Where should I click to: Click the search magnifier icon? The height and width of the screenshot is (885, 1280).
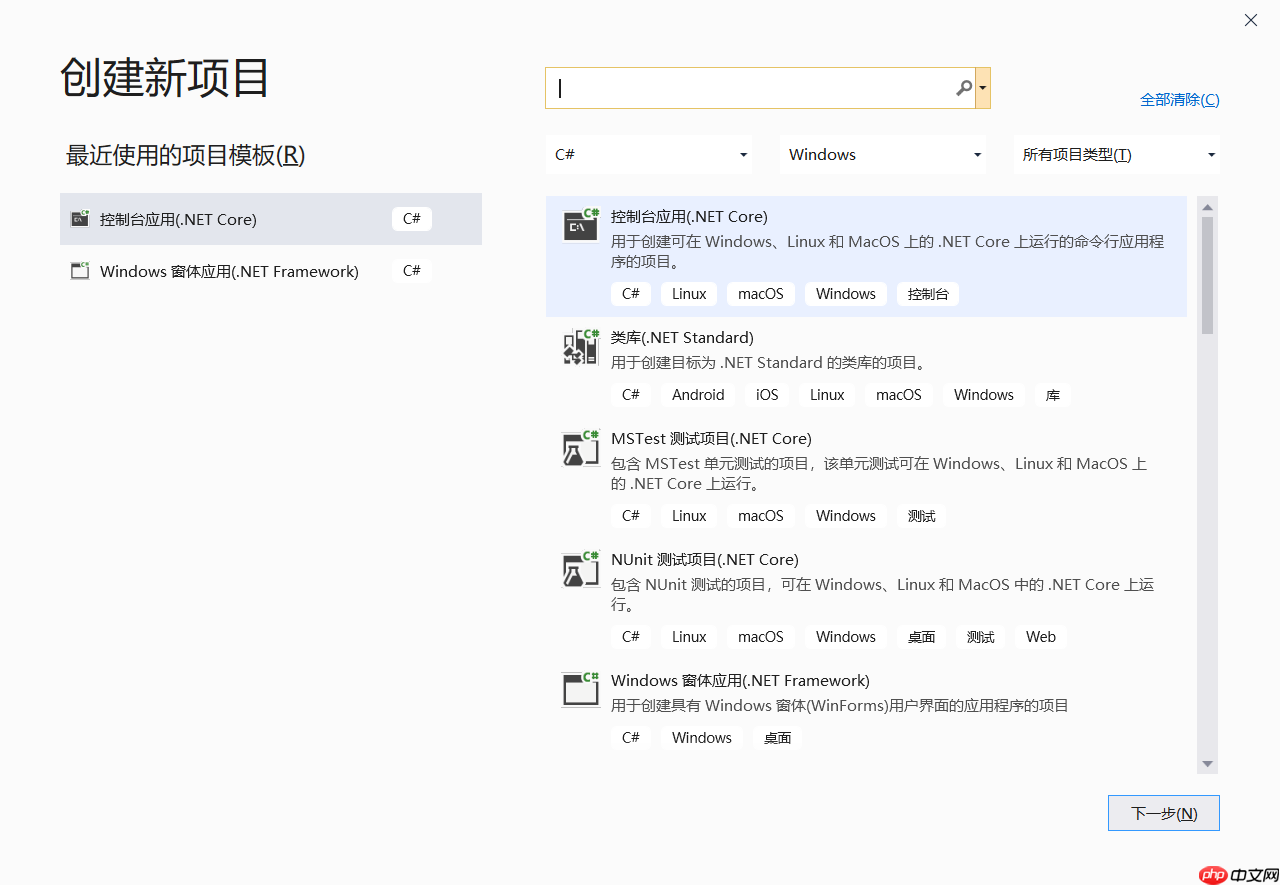click(x=963, y=88)
